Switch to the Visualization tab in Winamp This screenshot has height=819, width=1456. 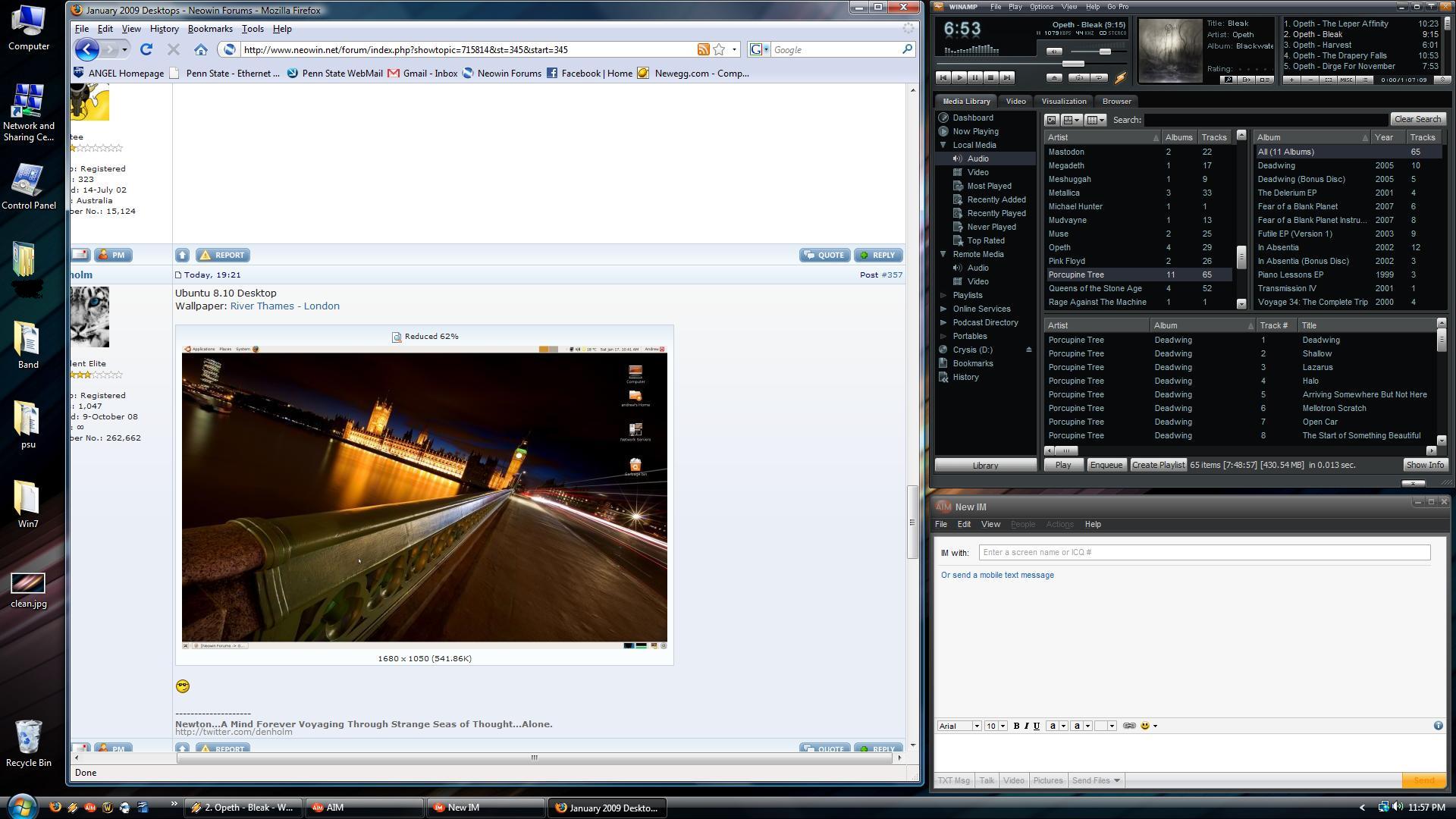tap(1063, 101)
